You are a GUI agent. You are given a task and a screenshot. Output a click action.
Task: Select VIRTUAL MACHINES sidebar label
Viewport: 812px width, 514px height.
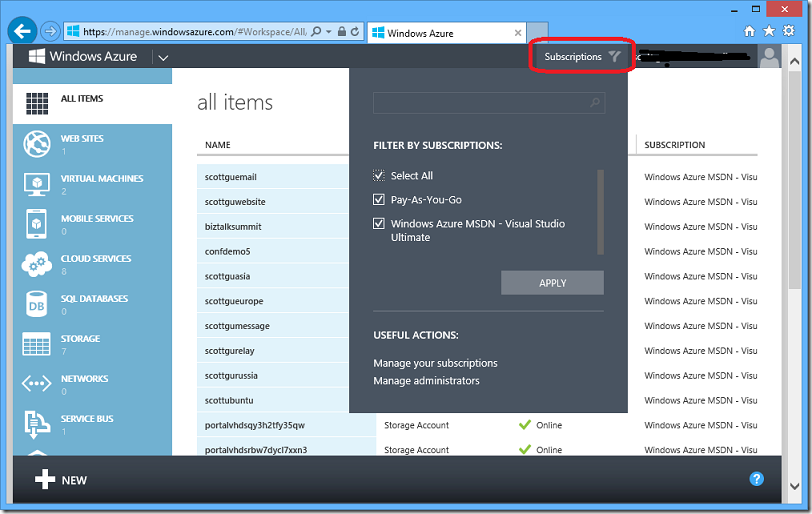(102, 178)
